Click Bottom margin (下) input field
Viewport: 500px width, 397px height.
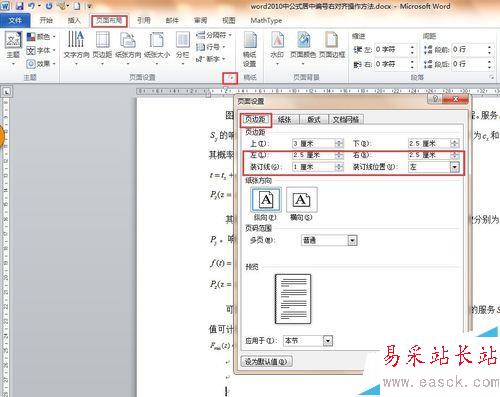pos(429,144)
